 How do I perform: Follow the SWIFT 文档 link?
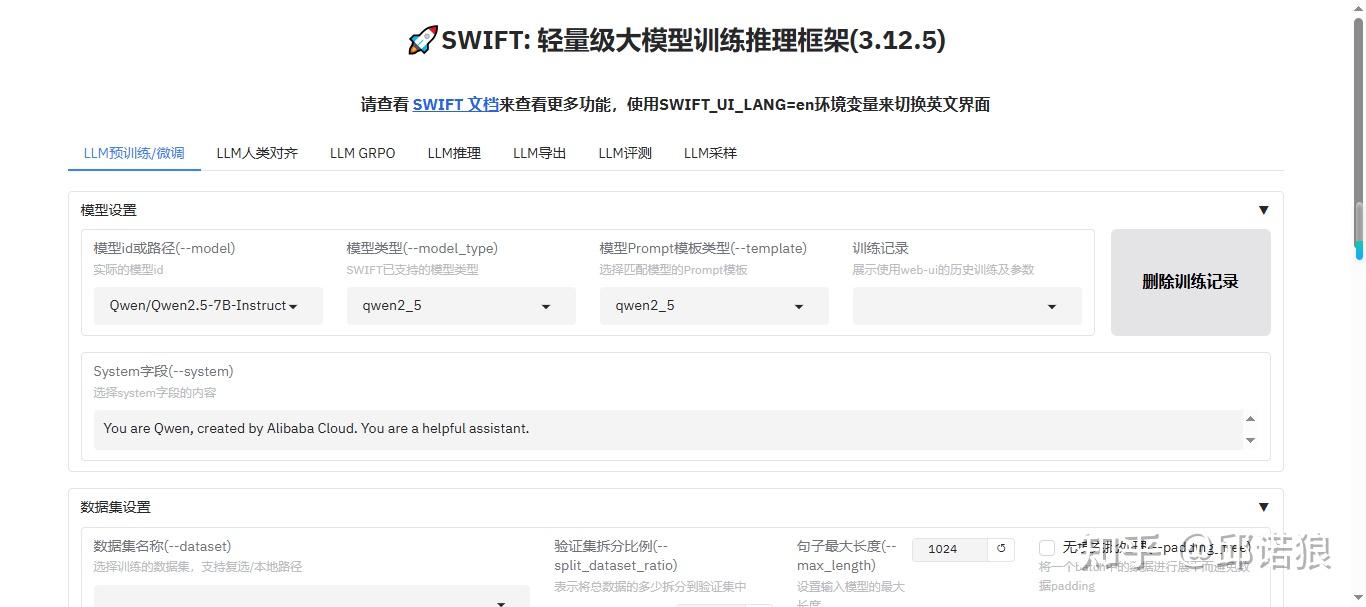(x=455, y=104)
